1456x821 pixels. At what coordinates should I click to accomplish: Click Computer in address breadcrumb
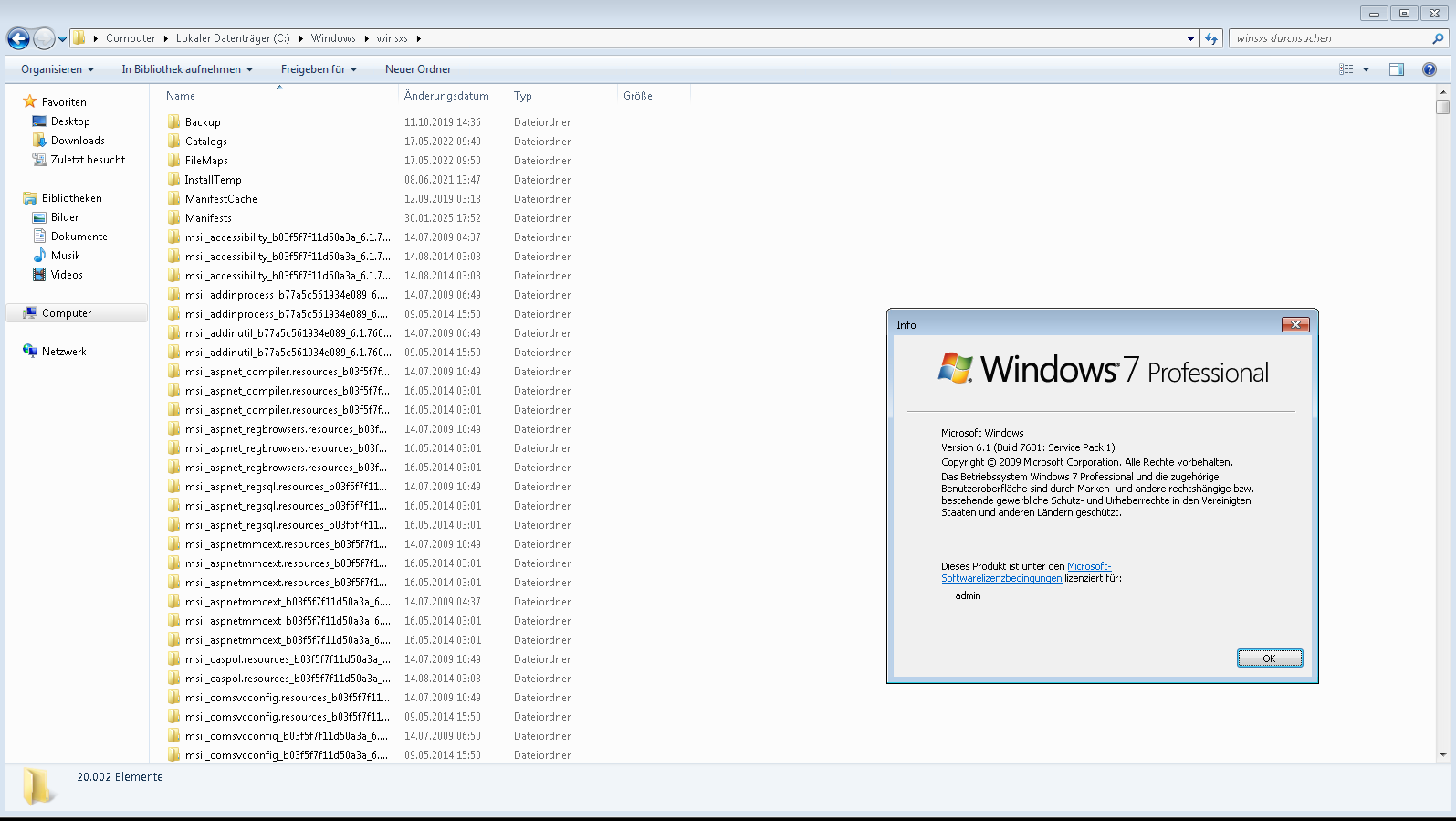(131, 38)
